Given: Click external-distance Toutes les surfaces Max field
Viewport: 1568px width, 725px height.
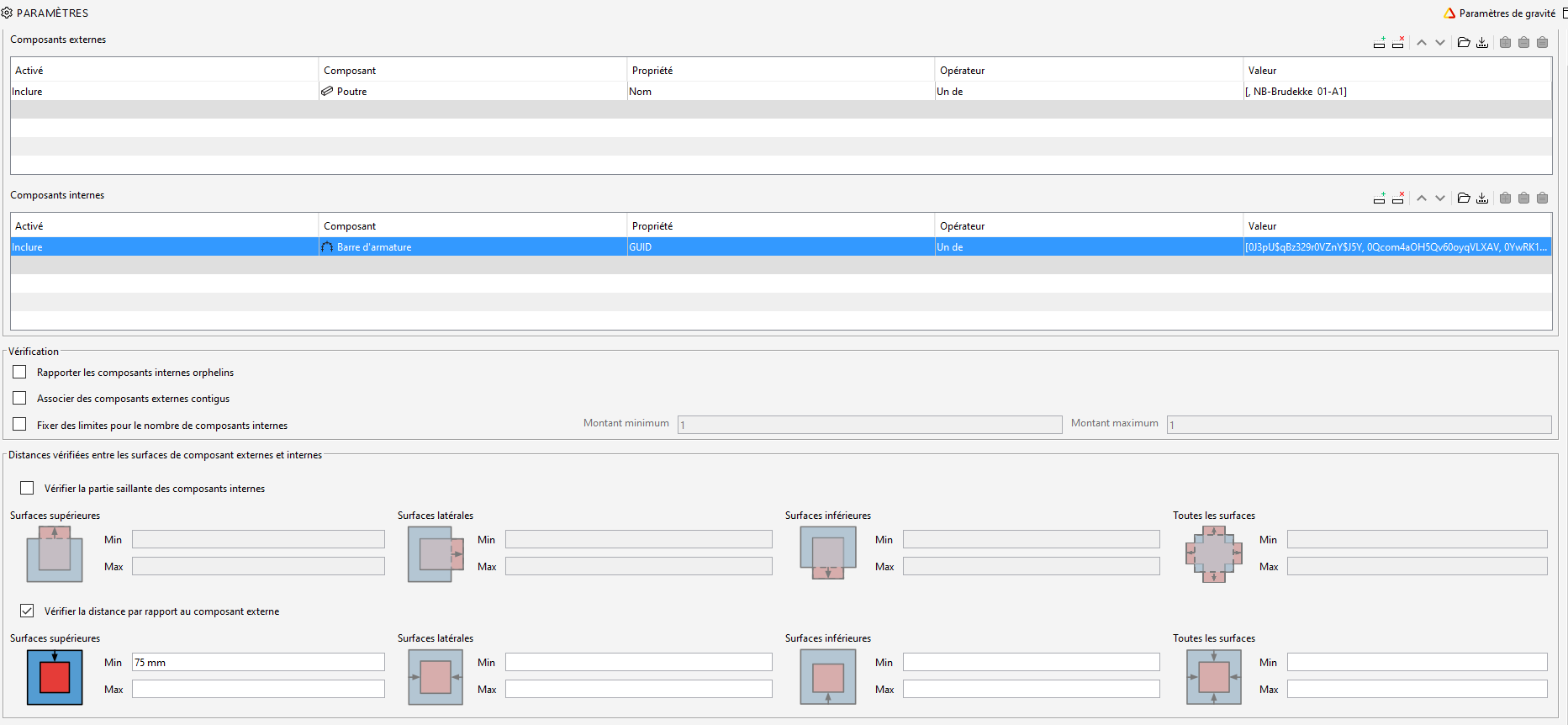Looking at the screenshot, I should pyautogui.click(x=1418, y=689).
